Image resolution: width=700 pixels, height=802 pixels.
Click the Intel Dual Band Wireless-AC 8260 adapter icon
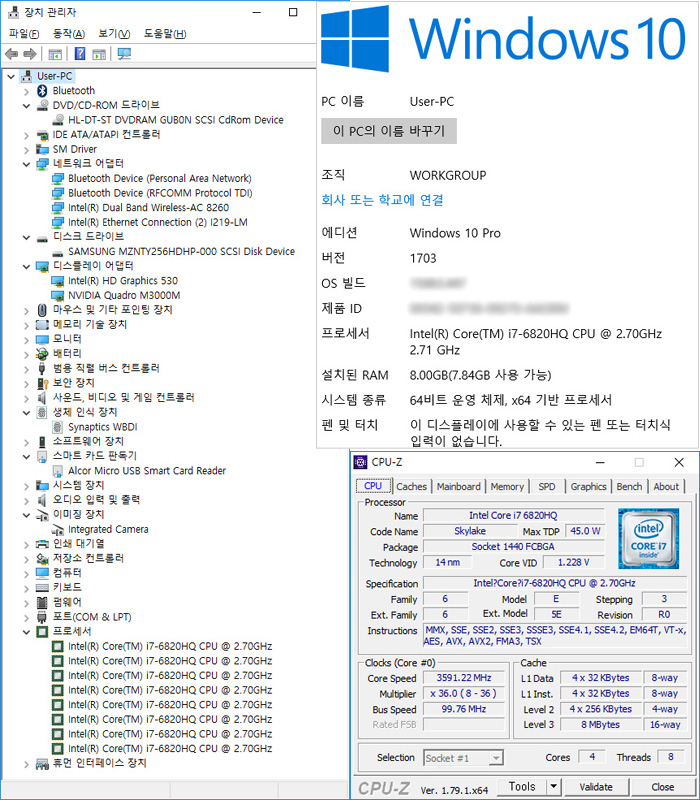(58, 208)
